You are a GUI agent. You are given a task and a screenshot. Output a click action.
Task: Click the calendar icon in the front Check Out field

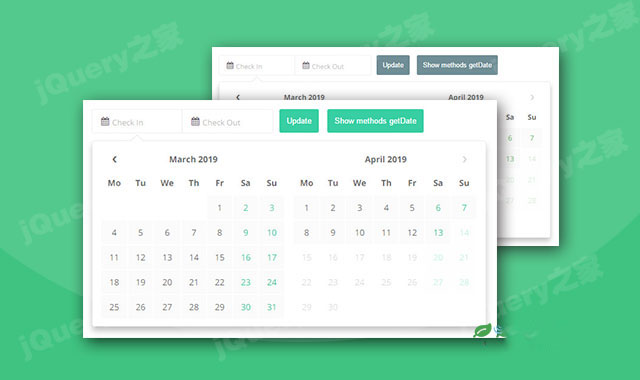click(x=195, y=121)
